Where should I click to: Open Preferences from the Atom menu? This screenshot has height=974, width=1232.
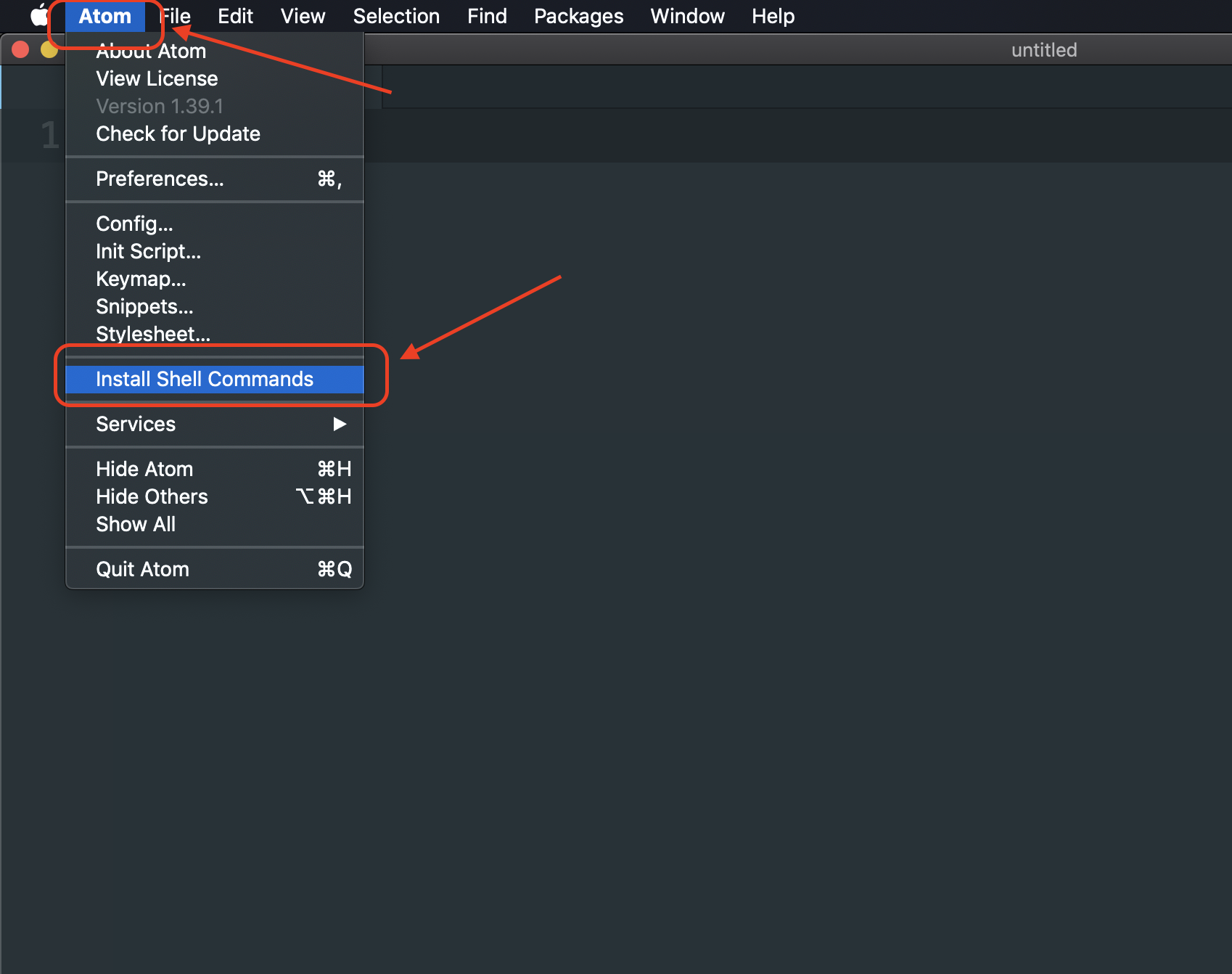[x=160, y=179]
